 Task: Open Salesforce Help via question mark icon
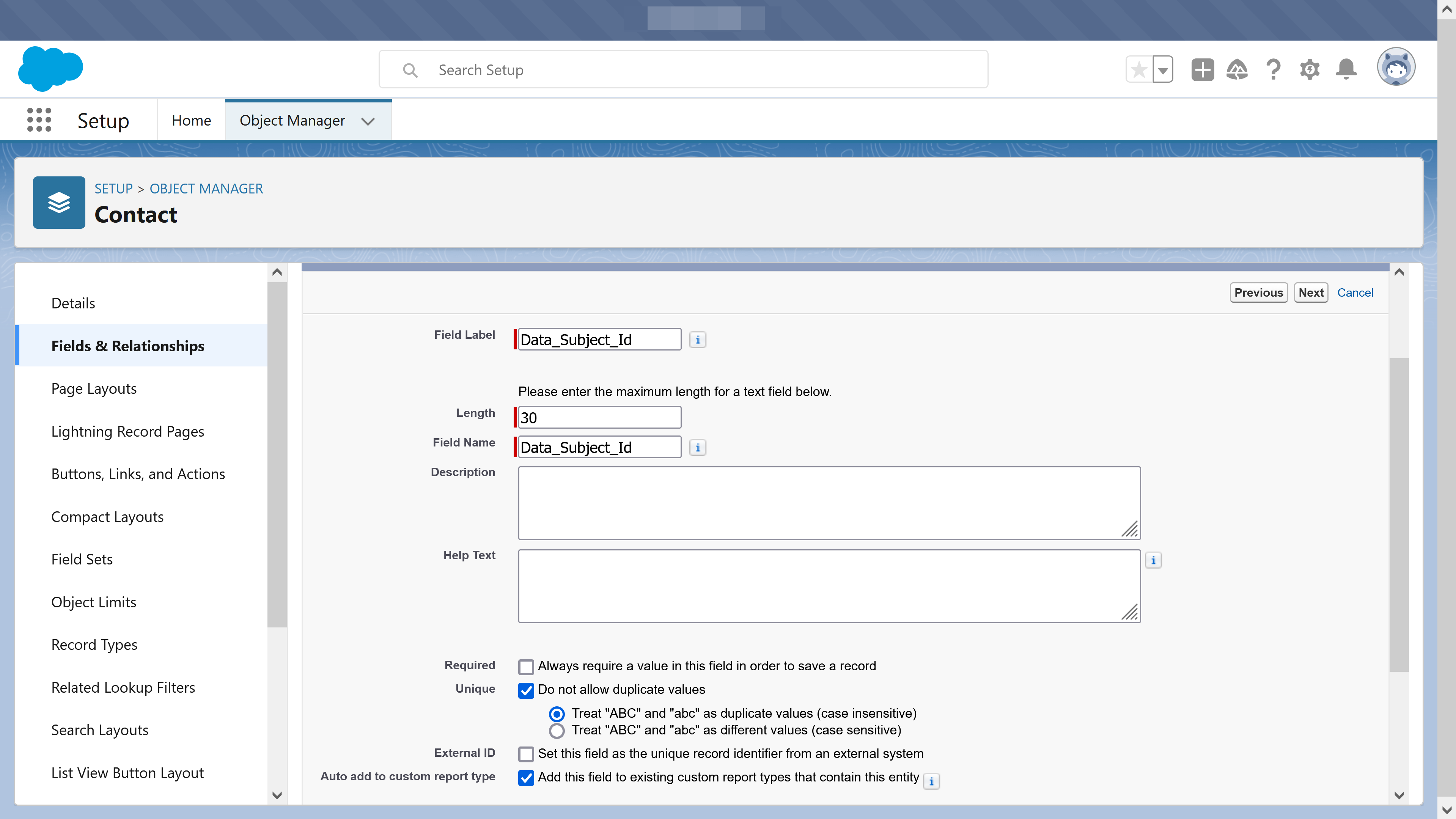coord(1274,69)
